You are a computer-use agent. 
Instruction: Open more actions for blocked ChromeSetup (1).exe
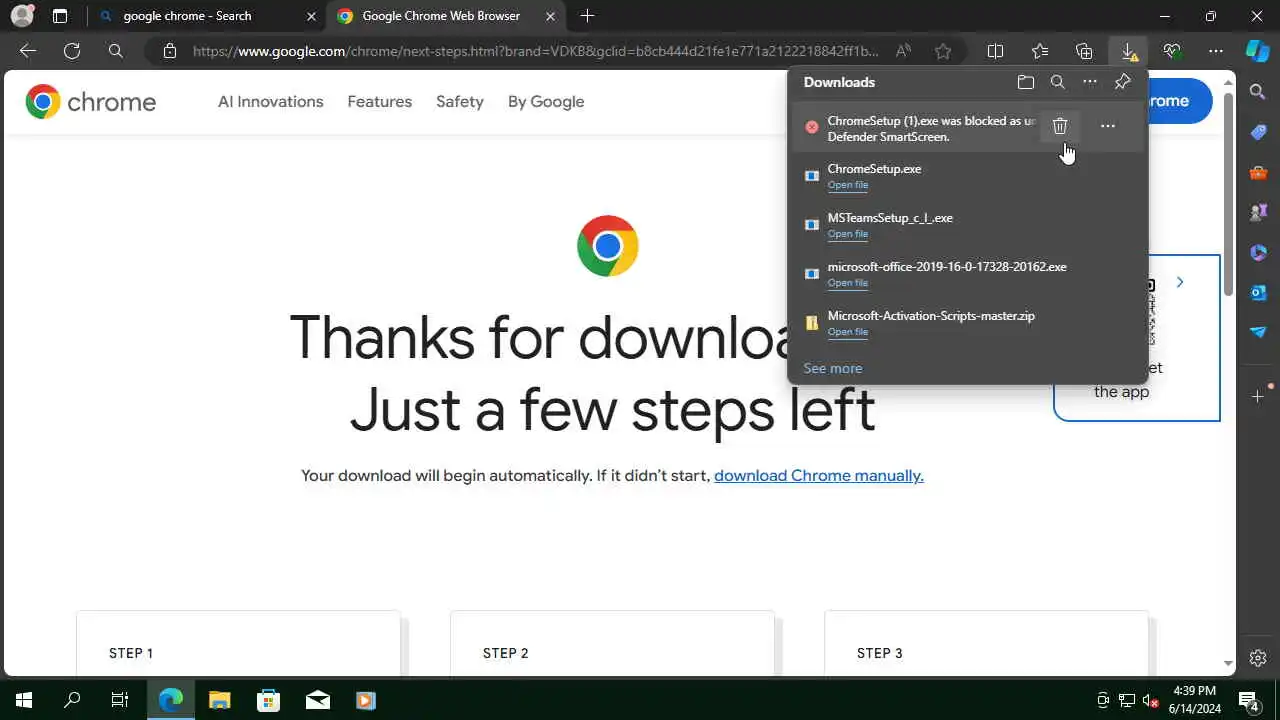1108,126
